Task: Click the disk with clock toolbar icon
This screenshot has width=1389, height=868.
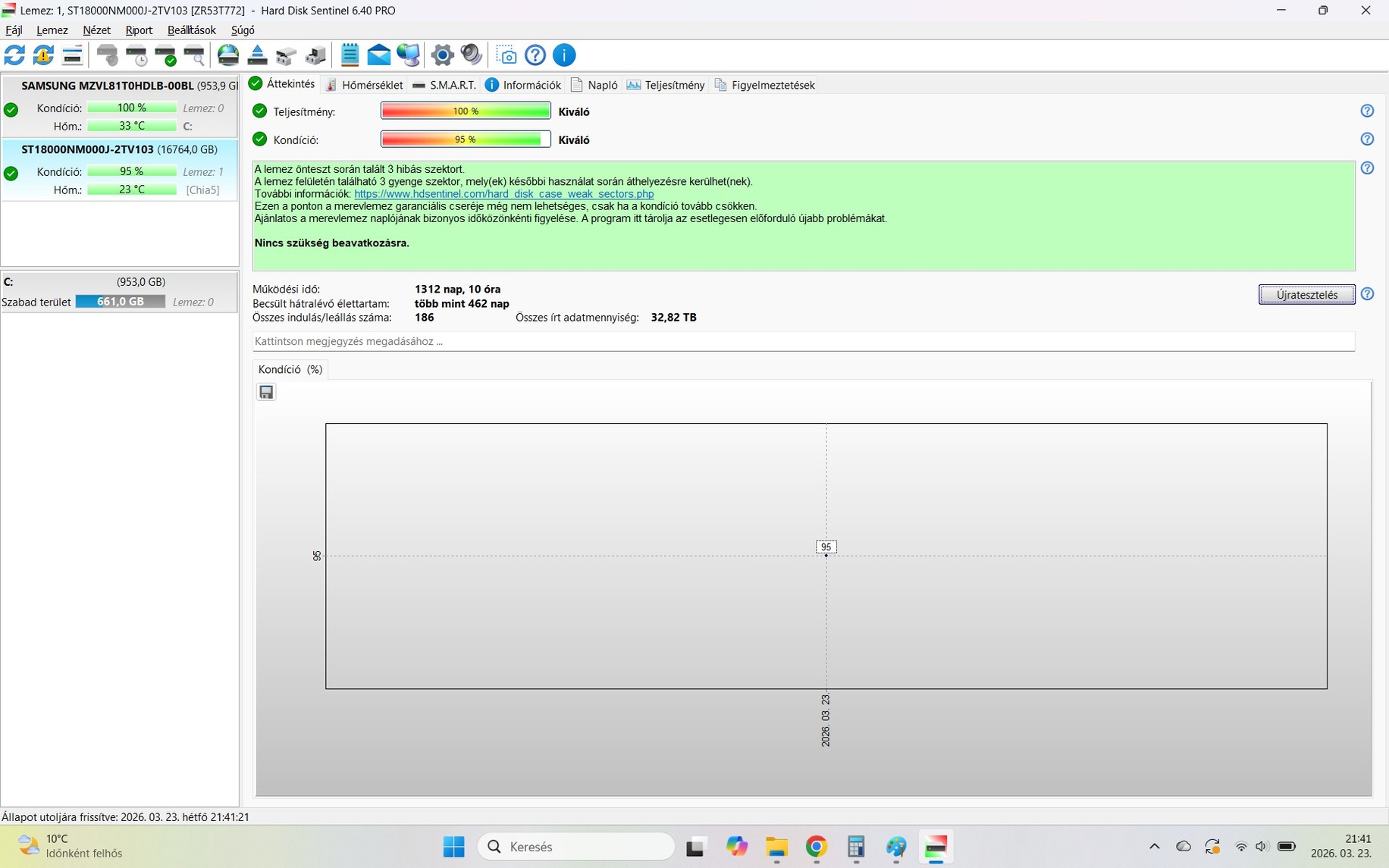Action: (136, 55)
